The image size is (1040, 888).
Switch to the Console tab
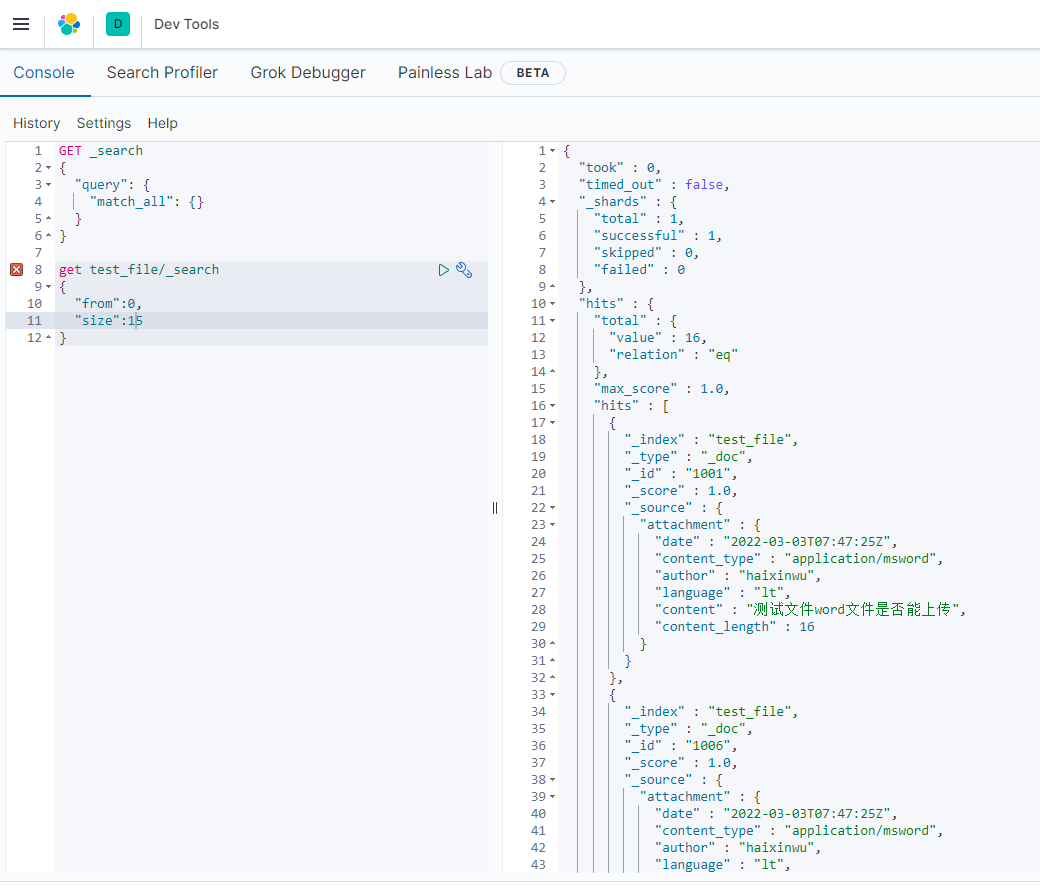[x=44, y=72]
